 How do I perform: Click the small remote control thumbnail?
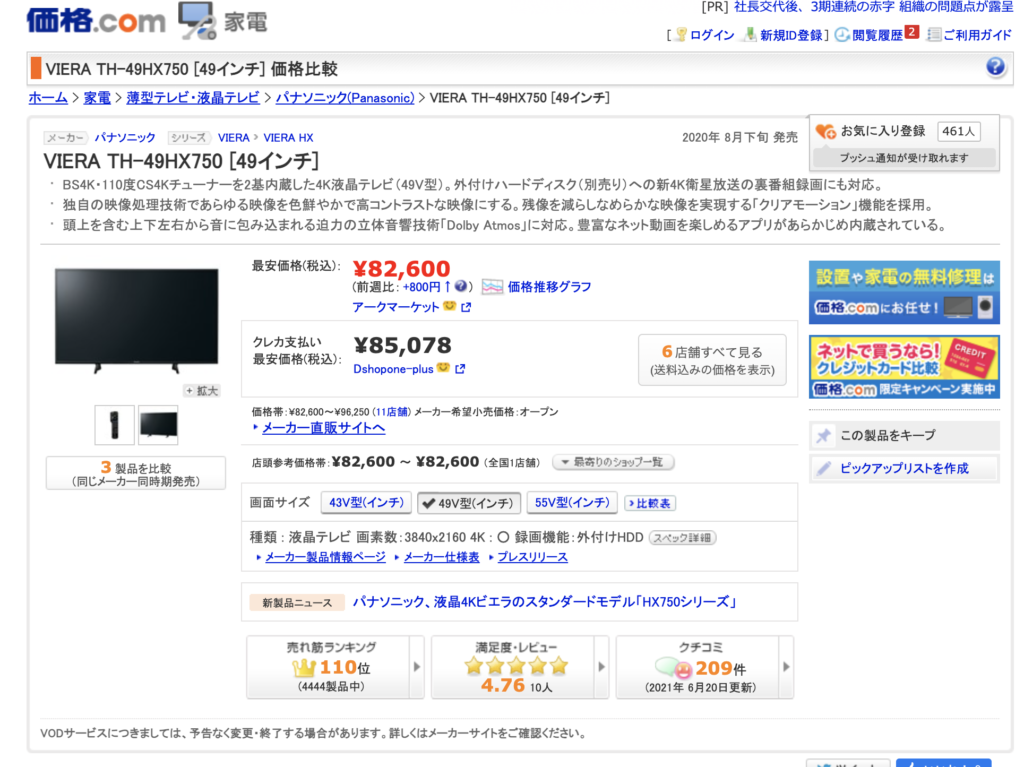(x=114, y=425)
